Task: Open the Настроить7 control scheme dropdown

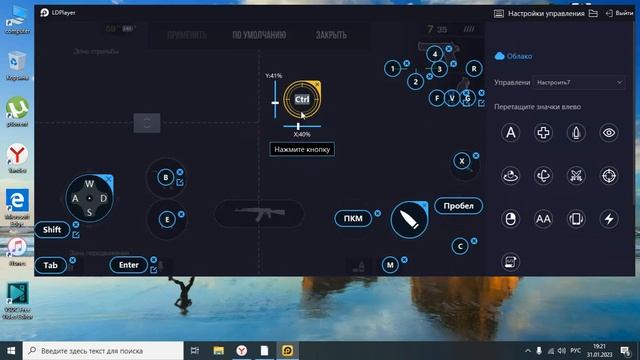Action: click(579, 82)
